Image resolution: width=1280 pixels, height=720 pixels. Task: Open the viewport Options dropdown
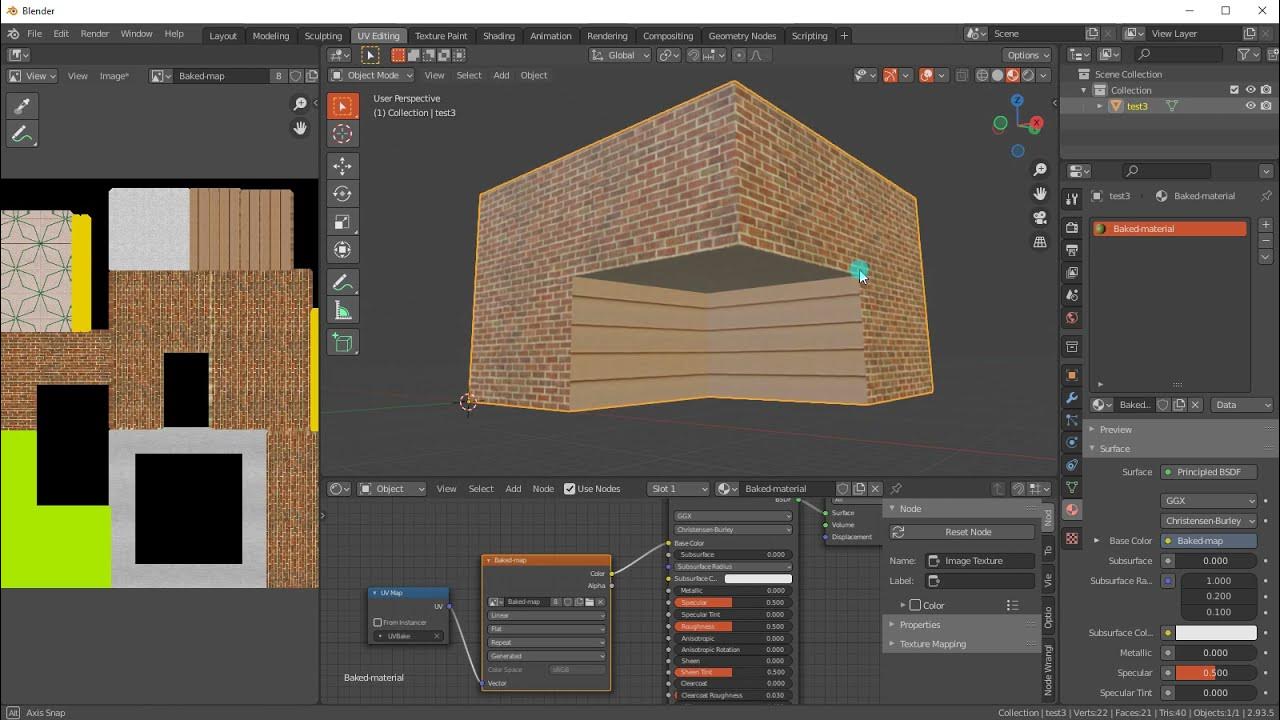[x=1028, y=55]
